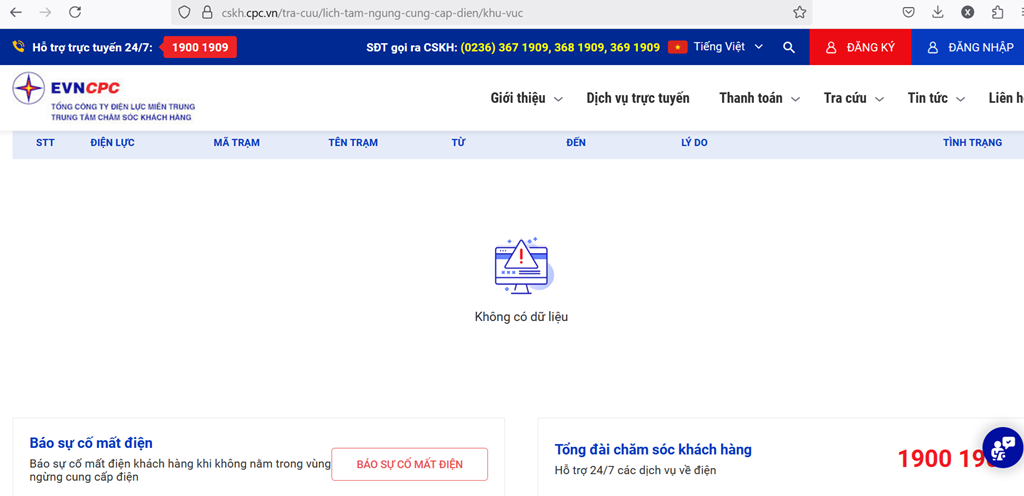Screen dimensions: 1024x496
Task: Expand the Giới thiệu menu
Action: (x=526, y=99)
